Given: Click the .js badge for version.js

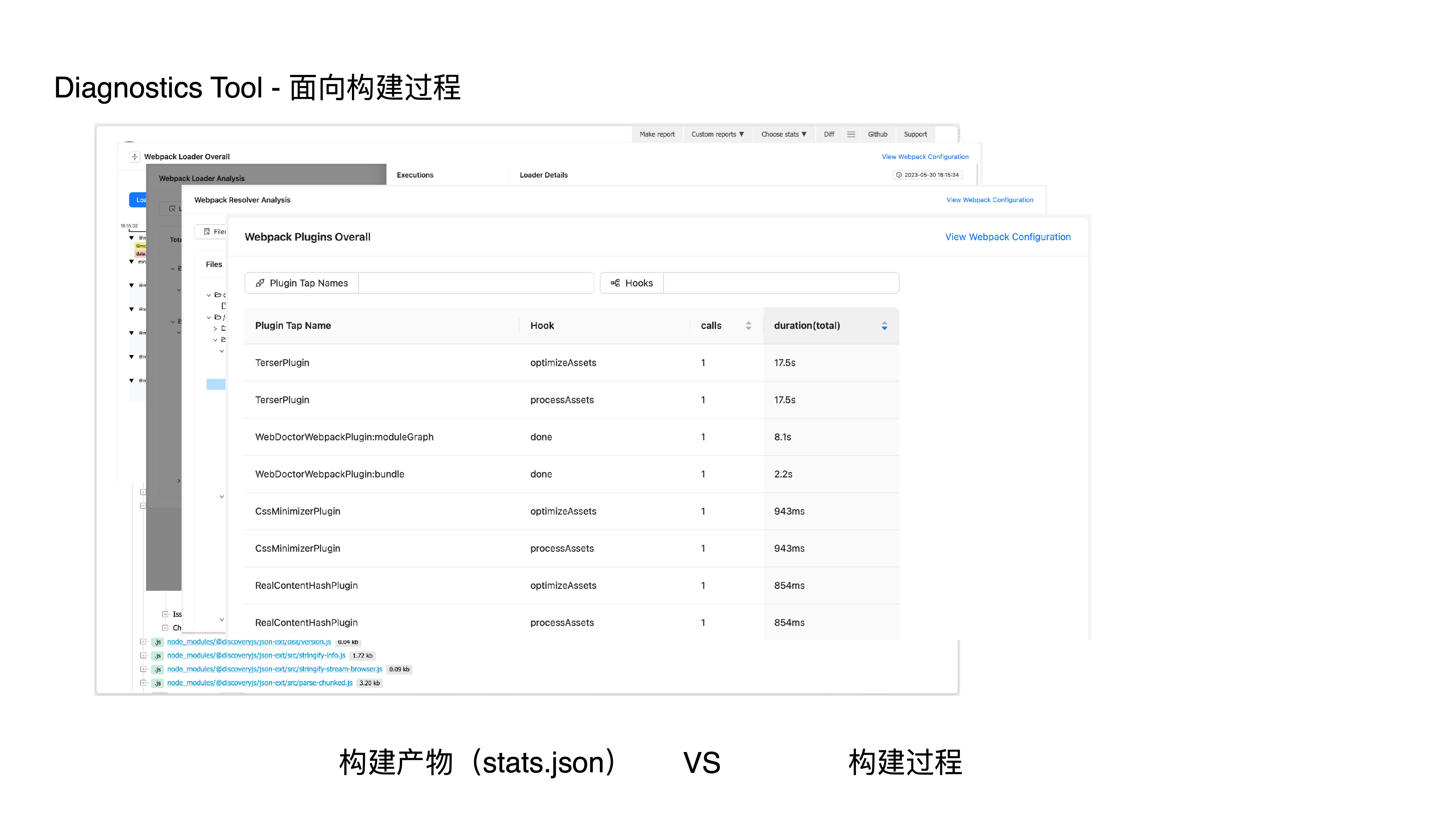Looking at the screenshot, I should (x=158, y=642).
